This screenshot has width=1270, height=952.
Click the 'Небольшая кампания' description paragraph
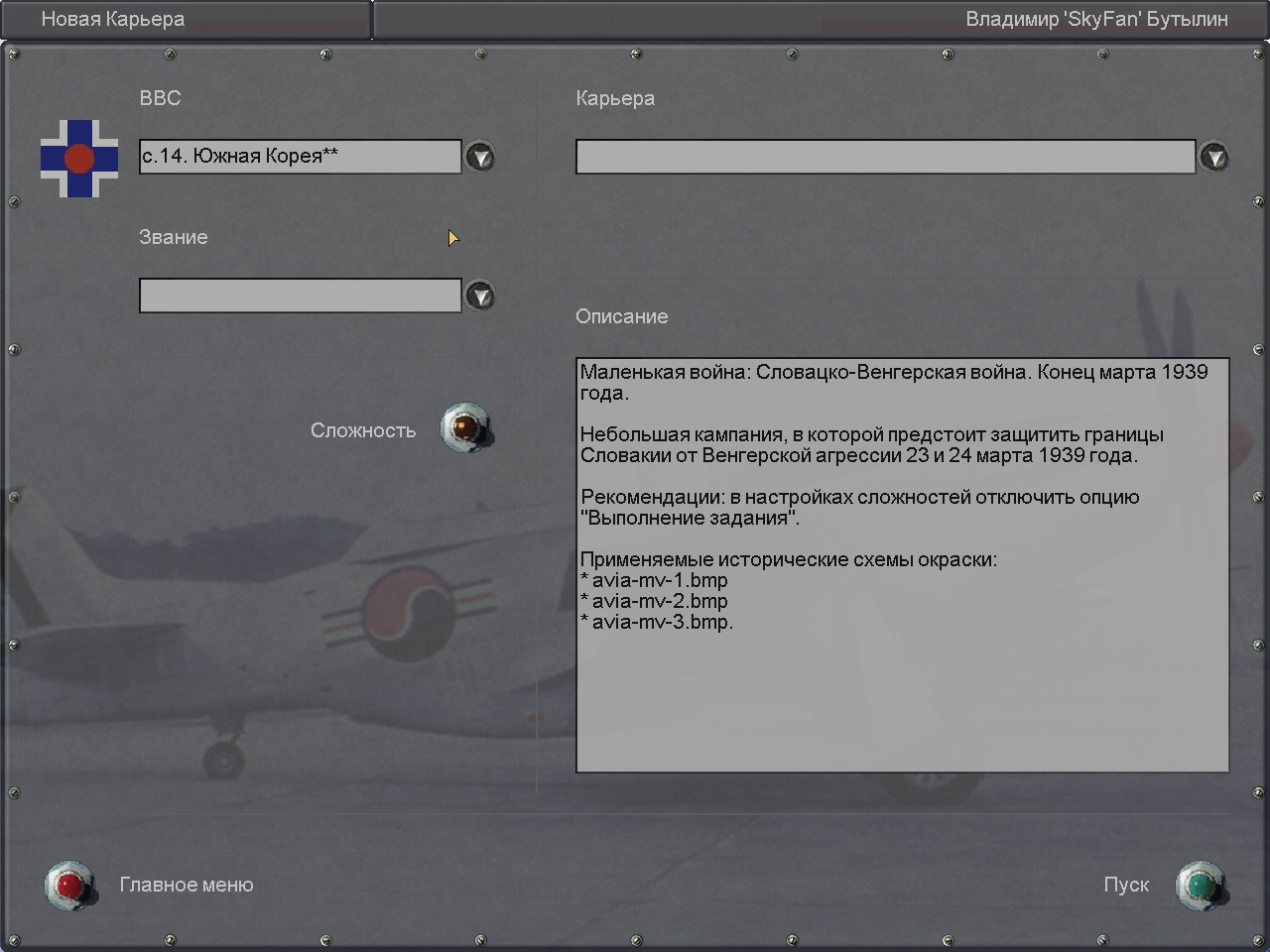[x=872, y=445]
